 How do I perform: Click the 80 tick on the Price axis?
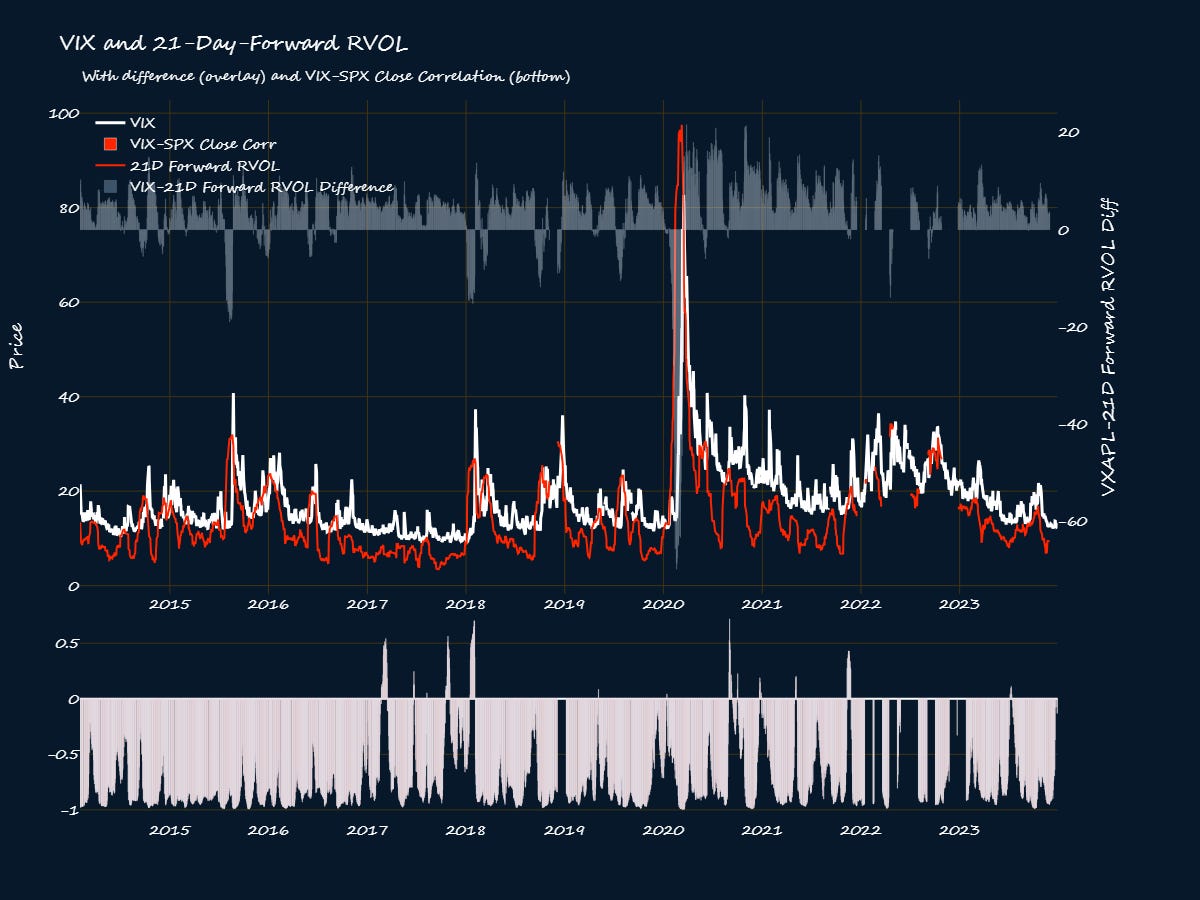pyautogui.click(x=67, y=208)
